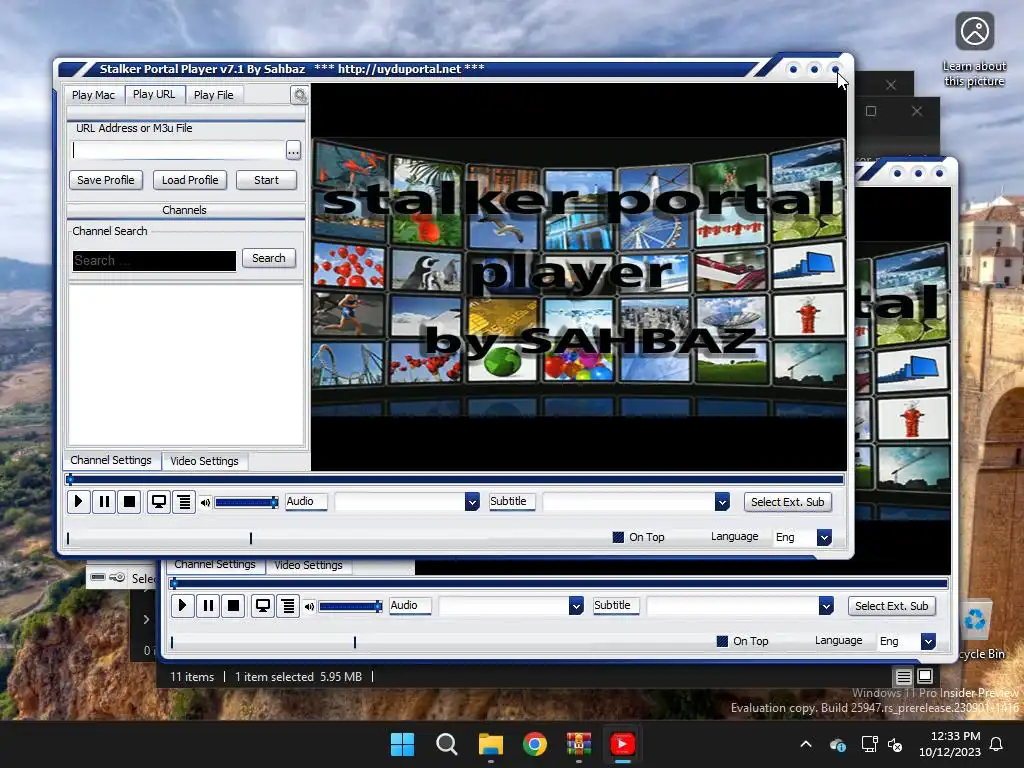This screenshot has width=1024, height=768.
Task: Click the channel Search text field
Action: click(154, 261)
